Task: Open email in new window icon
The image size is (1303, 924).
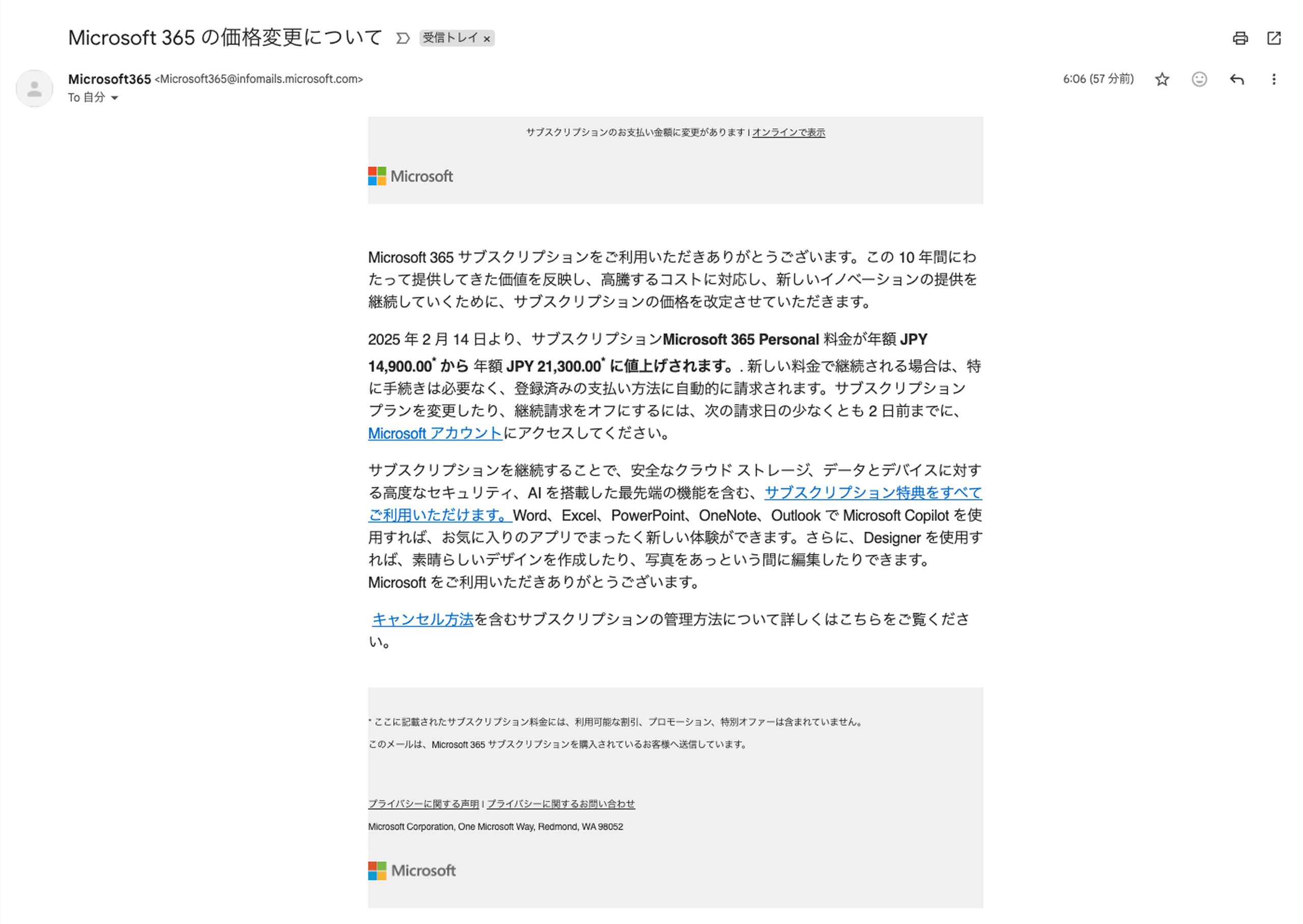Action: point(1274,38)
